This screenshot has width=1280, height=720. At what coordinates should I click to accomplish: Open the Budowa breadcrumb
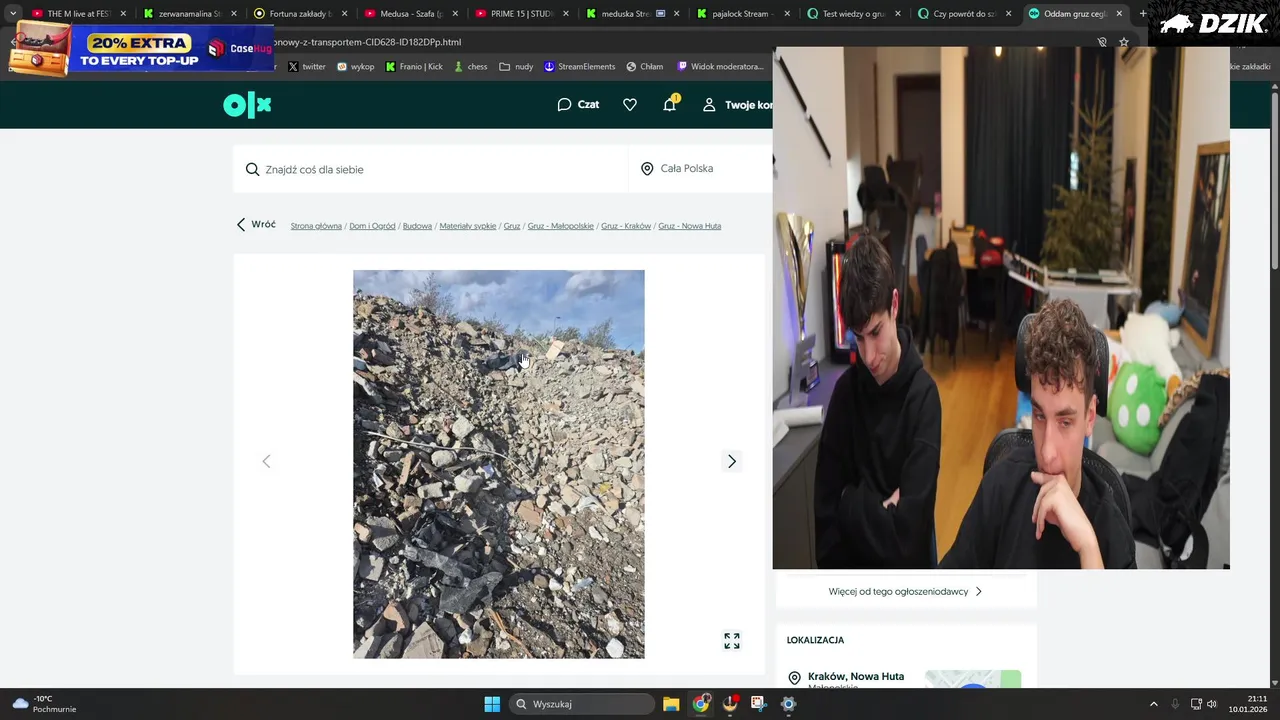pos(417,226)
